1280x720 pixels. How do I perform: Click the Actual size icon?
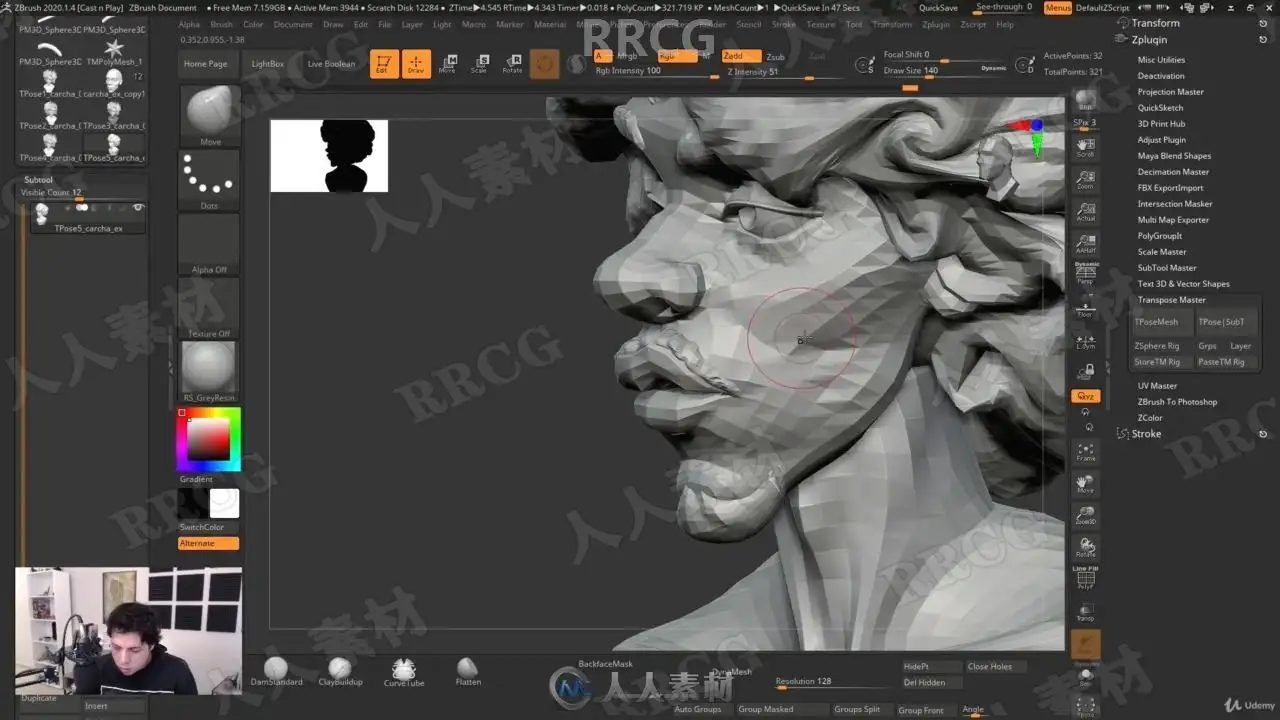(x=1085, y=210)
